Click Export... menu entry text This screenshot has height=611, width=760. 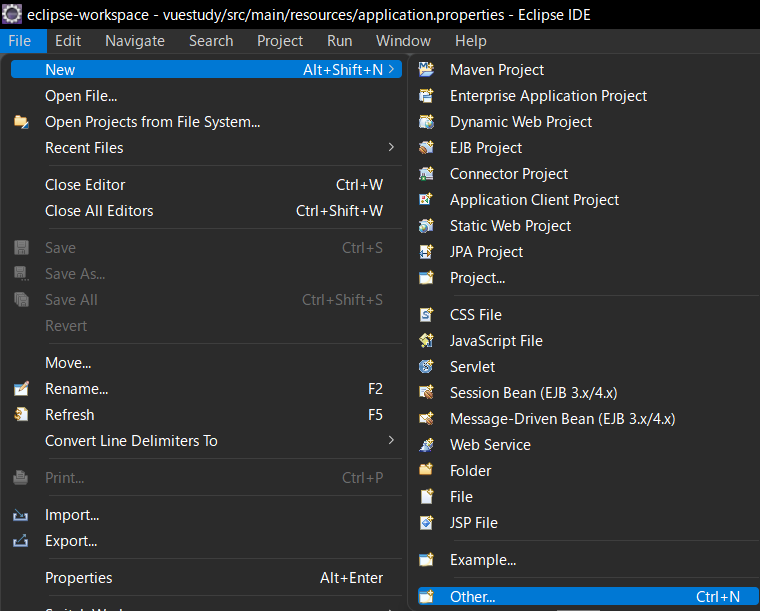71,541
